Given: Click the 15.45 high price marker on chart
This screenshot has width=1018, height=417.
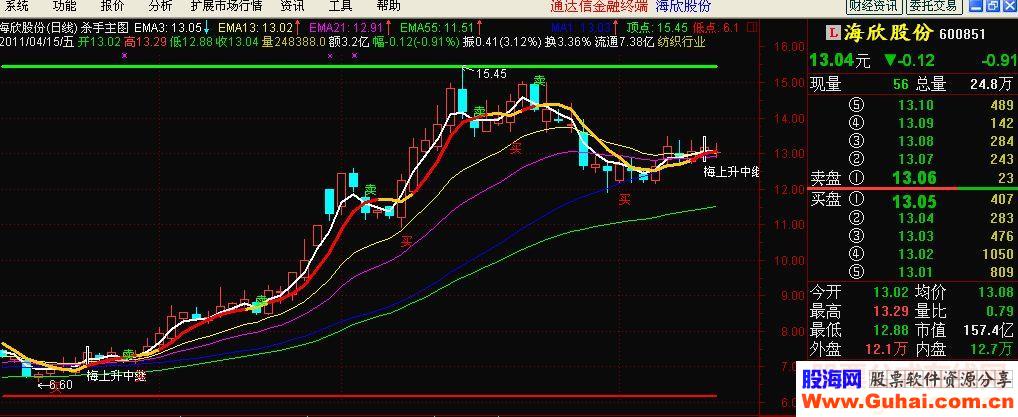Looking at the screenshot, I should pyautogui.click(x=490, y=74).
